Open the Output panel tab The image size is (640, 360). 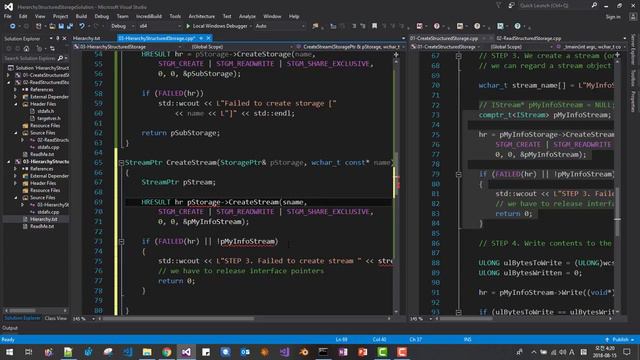[x=10, y=328]
